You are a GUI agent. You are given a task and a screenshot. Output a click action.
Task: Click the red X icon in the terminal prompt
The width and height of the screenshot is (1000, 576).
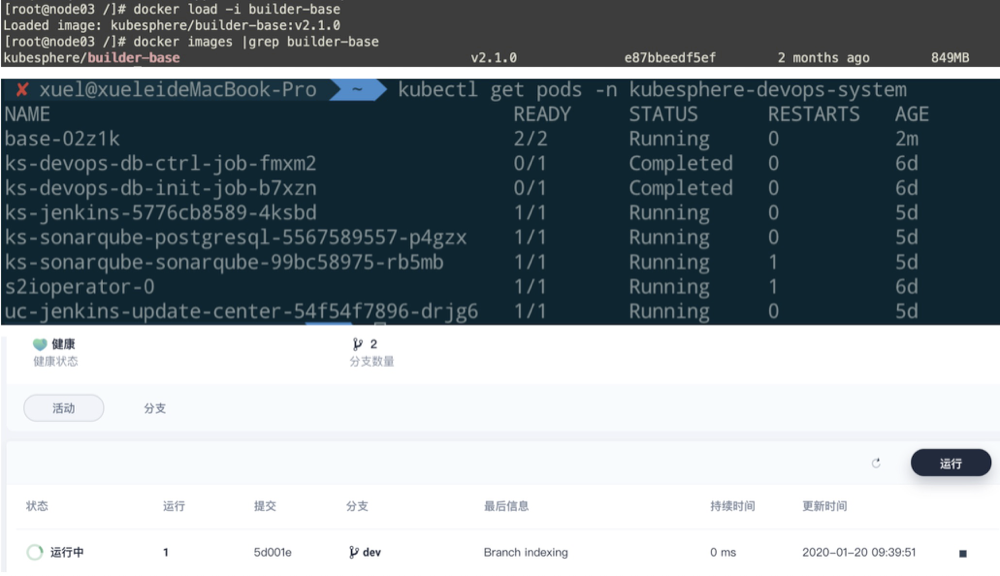coord(22,90)
